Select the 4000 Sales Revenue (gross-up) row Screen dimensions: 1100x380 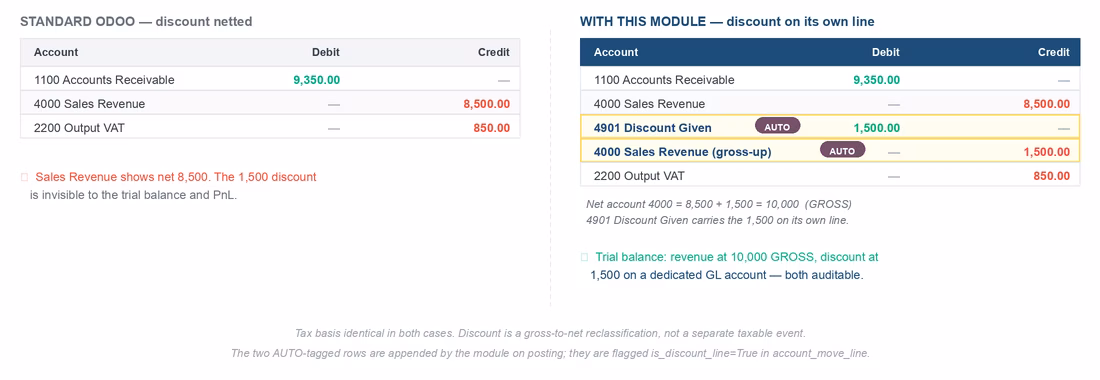pos(830,151)
